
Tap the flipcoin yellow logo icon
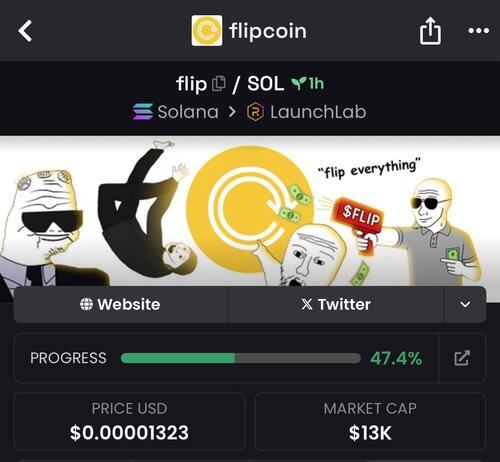[x=207, y=31]
